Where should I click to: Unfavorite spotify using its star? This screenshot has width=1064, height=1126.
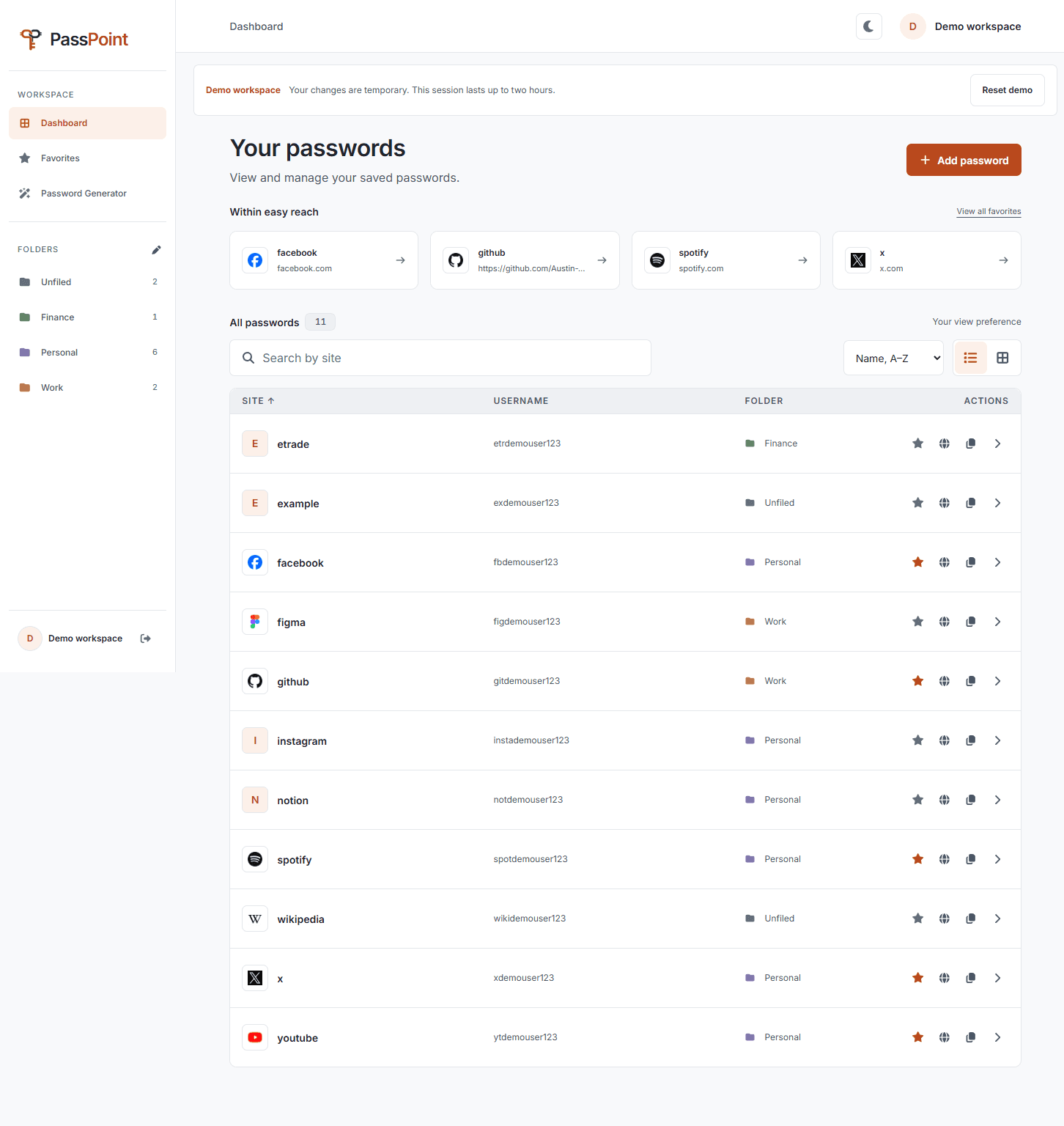917,859
